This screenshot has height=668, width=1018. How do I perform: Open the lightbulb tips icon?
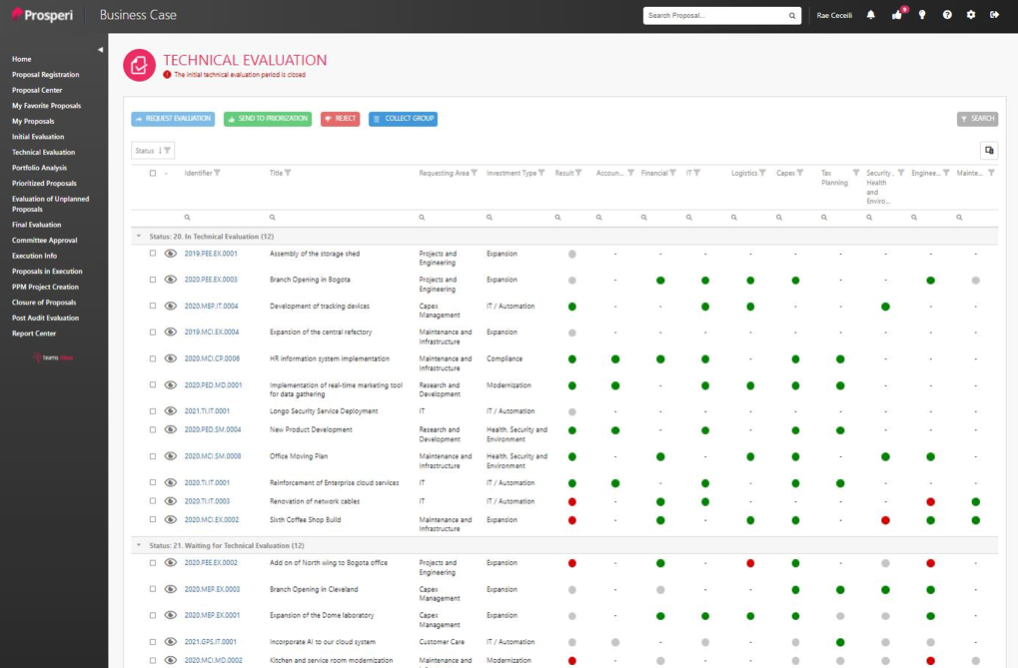pos(921,15)
